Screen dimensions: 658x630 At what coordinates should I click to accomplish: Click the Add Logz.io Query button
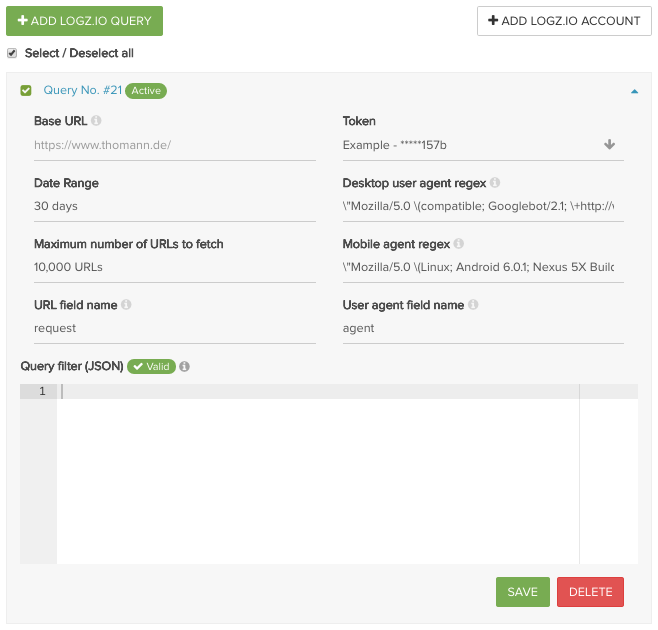click(84, 21)
